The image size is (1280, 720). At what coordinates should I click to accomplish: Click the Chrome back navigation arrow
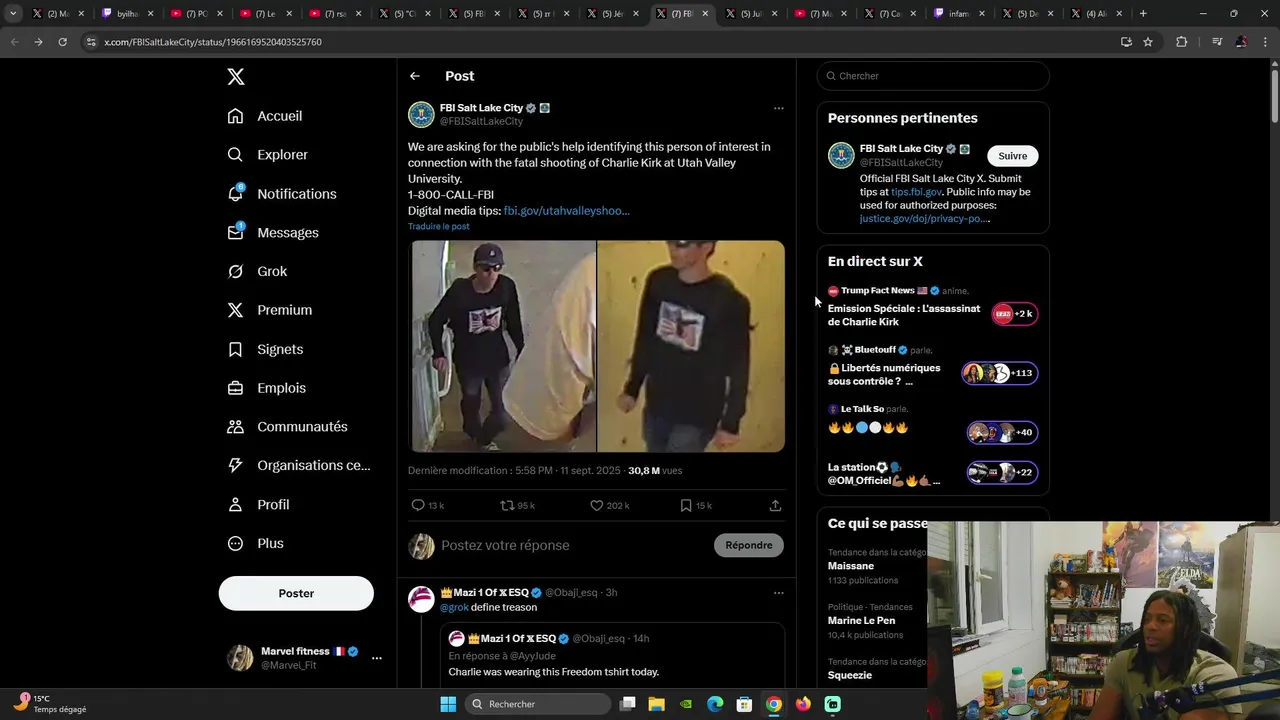coord(14,42)
